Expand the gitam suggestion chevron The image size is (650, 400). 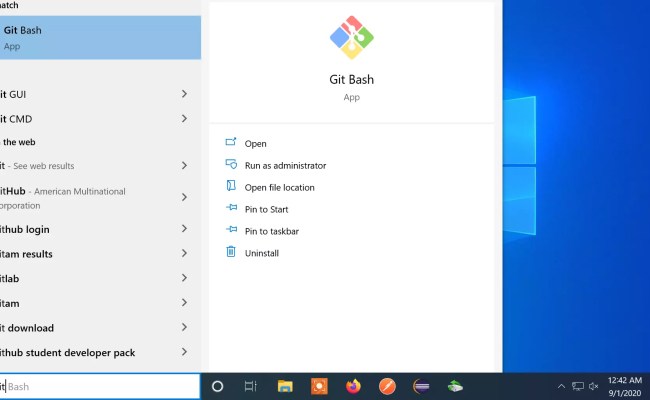(184, 303)
